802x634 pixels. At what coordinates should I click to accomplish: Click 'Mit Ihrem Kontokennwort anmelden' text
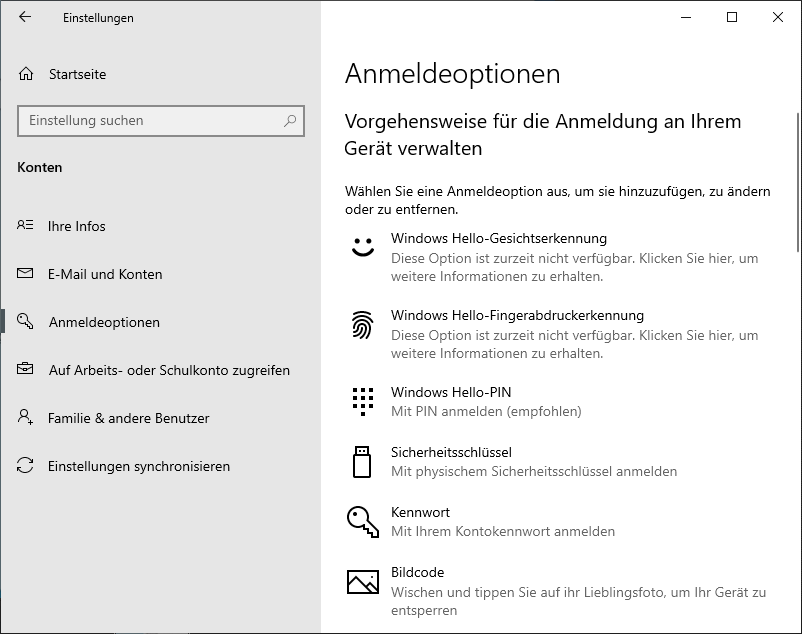(503, 532)
